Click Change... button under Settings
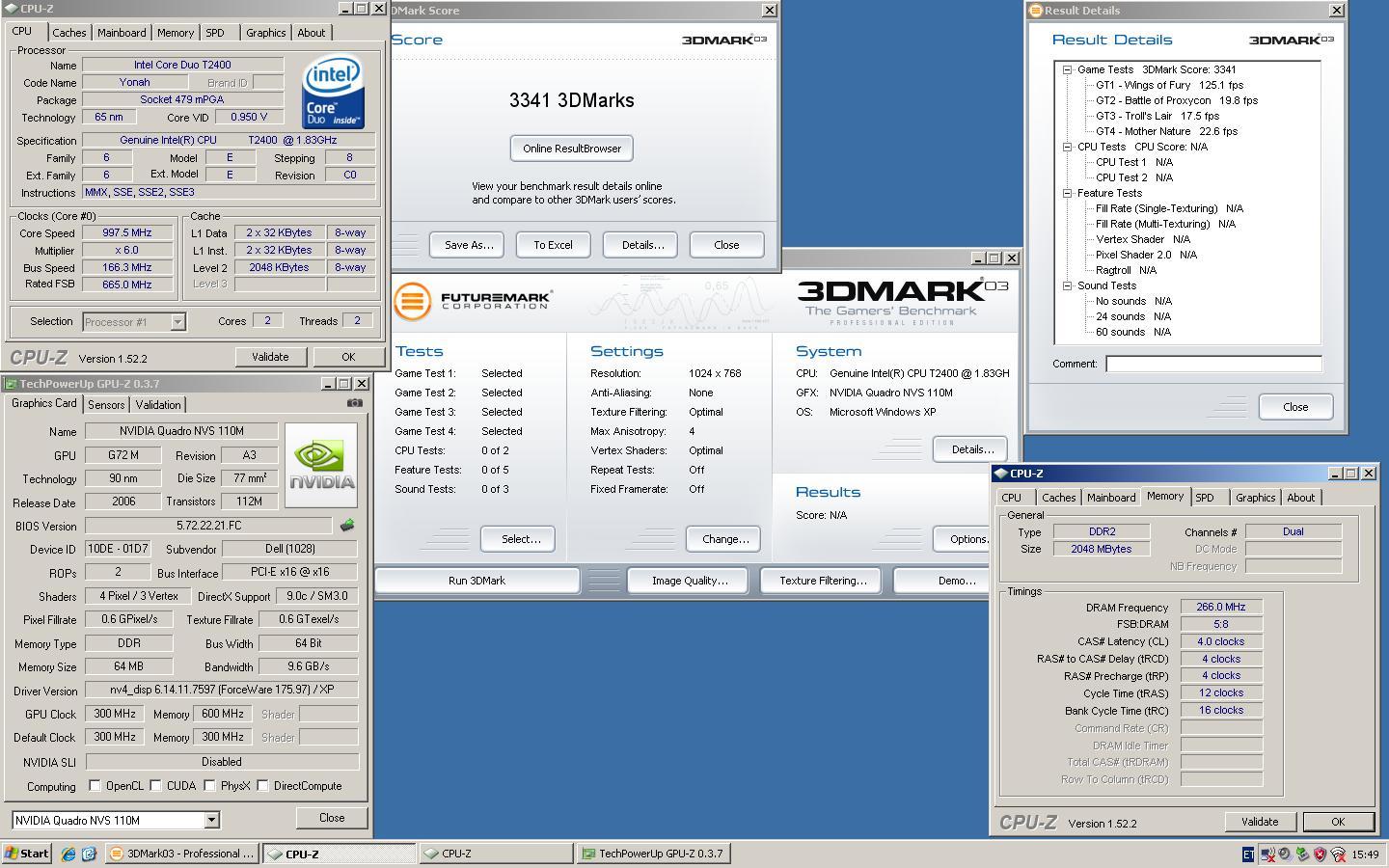1389x868 pixels. (725, 539)
